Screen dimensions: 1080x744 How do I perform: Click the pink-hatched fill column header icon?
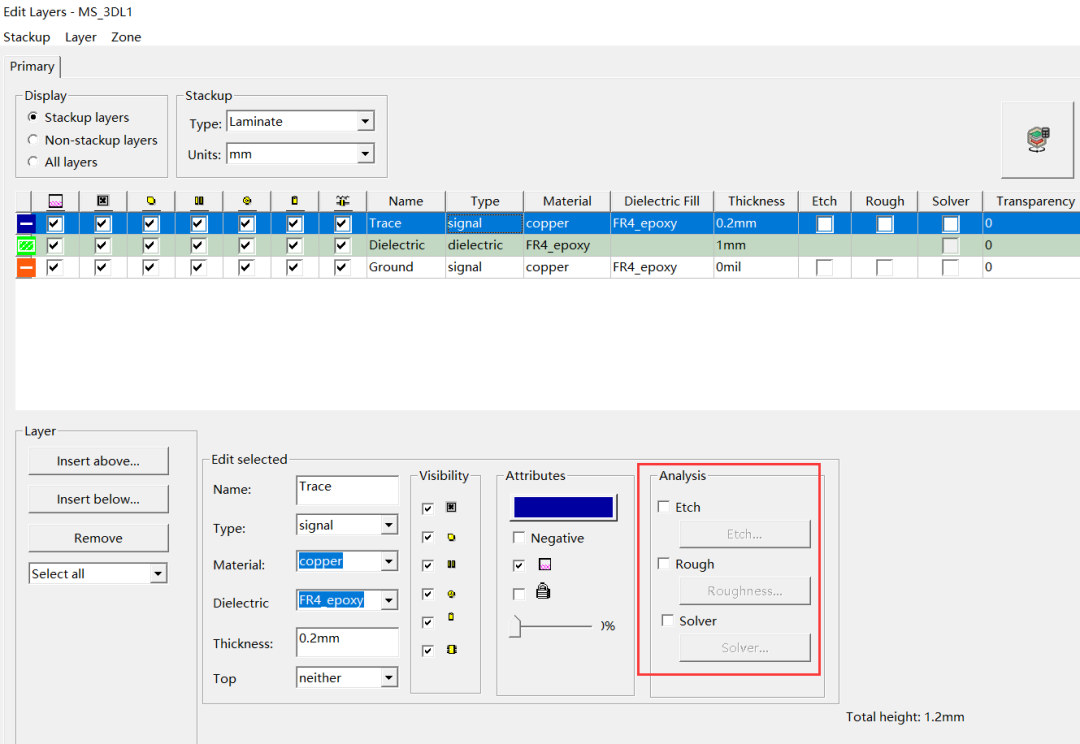[x=56, y=201]
